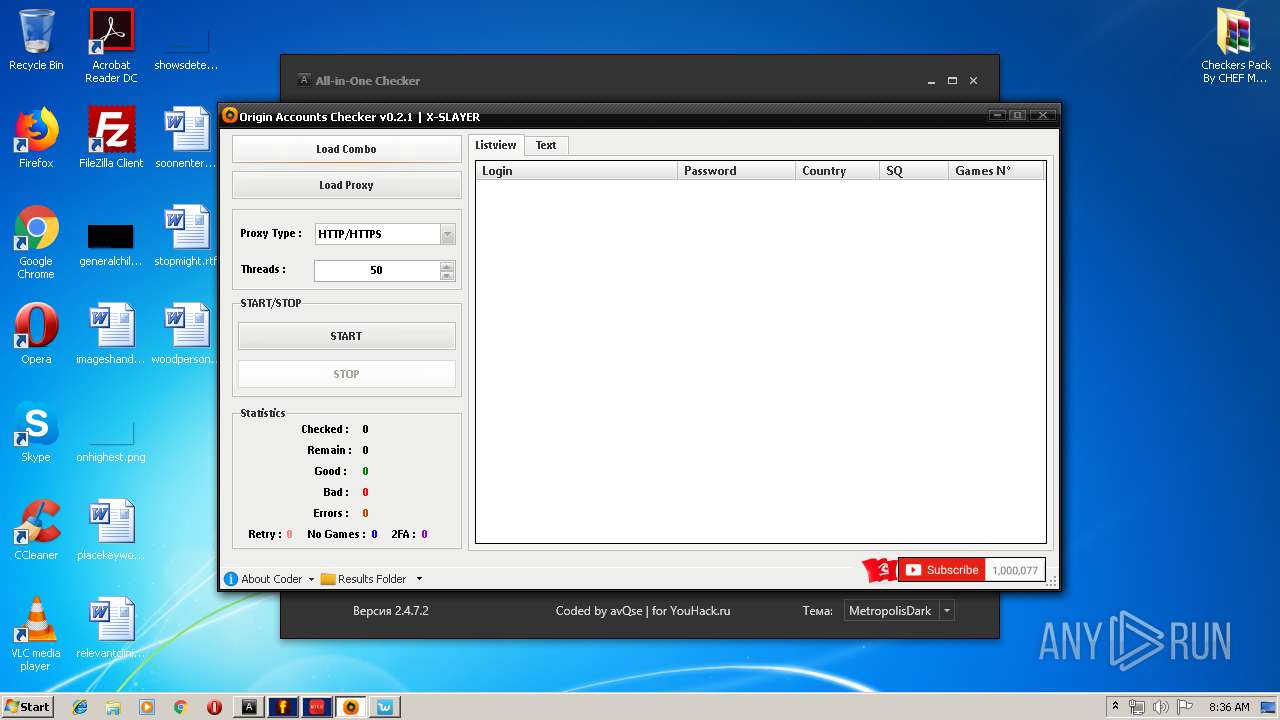Select the woodperson... Word document

pyautogui.click(x=186, y=334)
